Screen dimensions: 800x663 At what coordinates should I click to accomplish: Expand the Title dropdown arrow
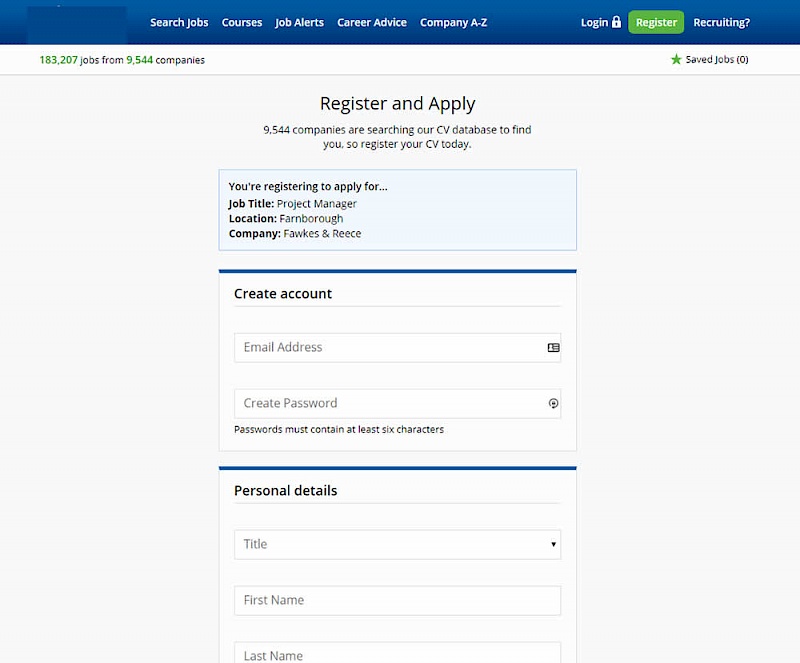pyautogui.click(x=553, y=545)
